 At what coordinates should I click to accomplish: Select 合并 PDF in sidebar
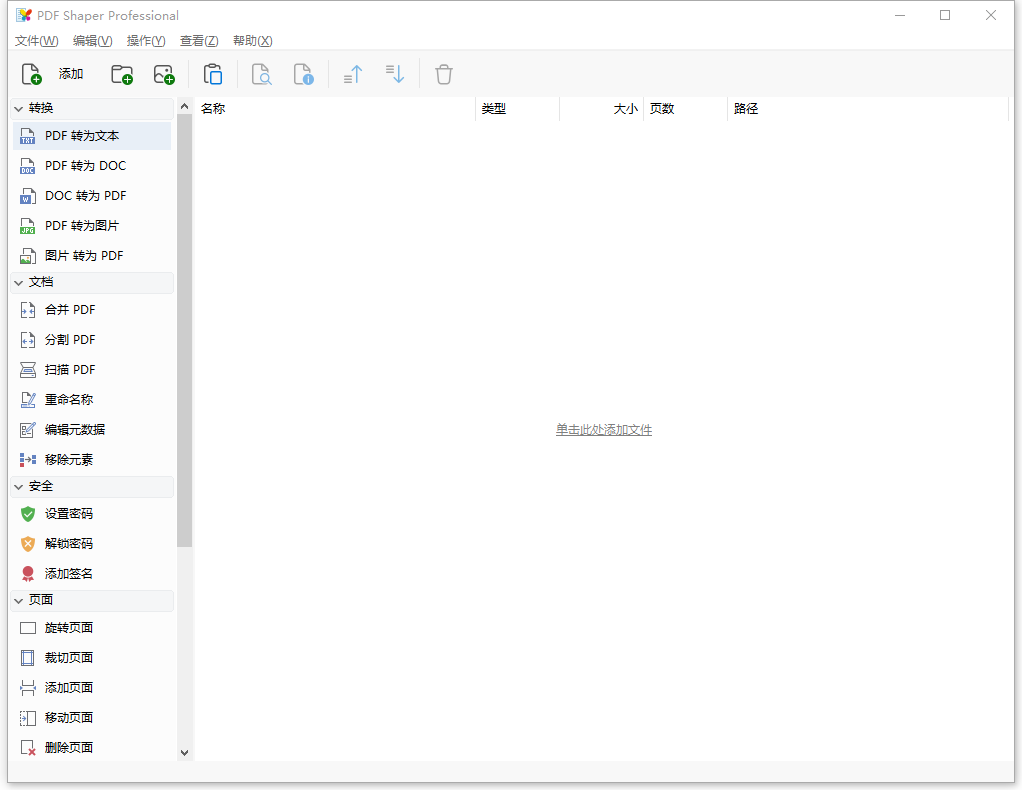click(x=70, y=310)
